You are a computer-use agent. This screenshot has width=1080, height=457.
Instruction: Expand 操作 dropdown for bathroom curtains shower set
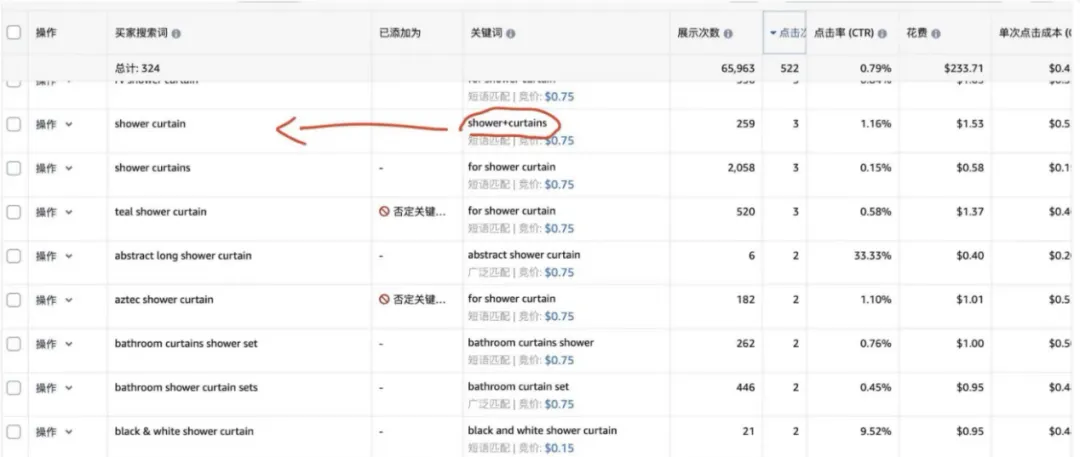click(54, 344)
